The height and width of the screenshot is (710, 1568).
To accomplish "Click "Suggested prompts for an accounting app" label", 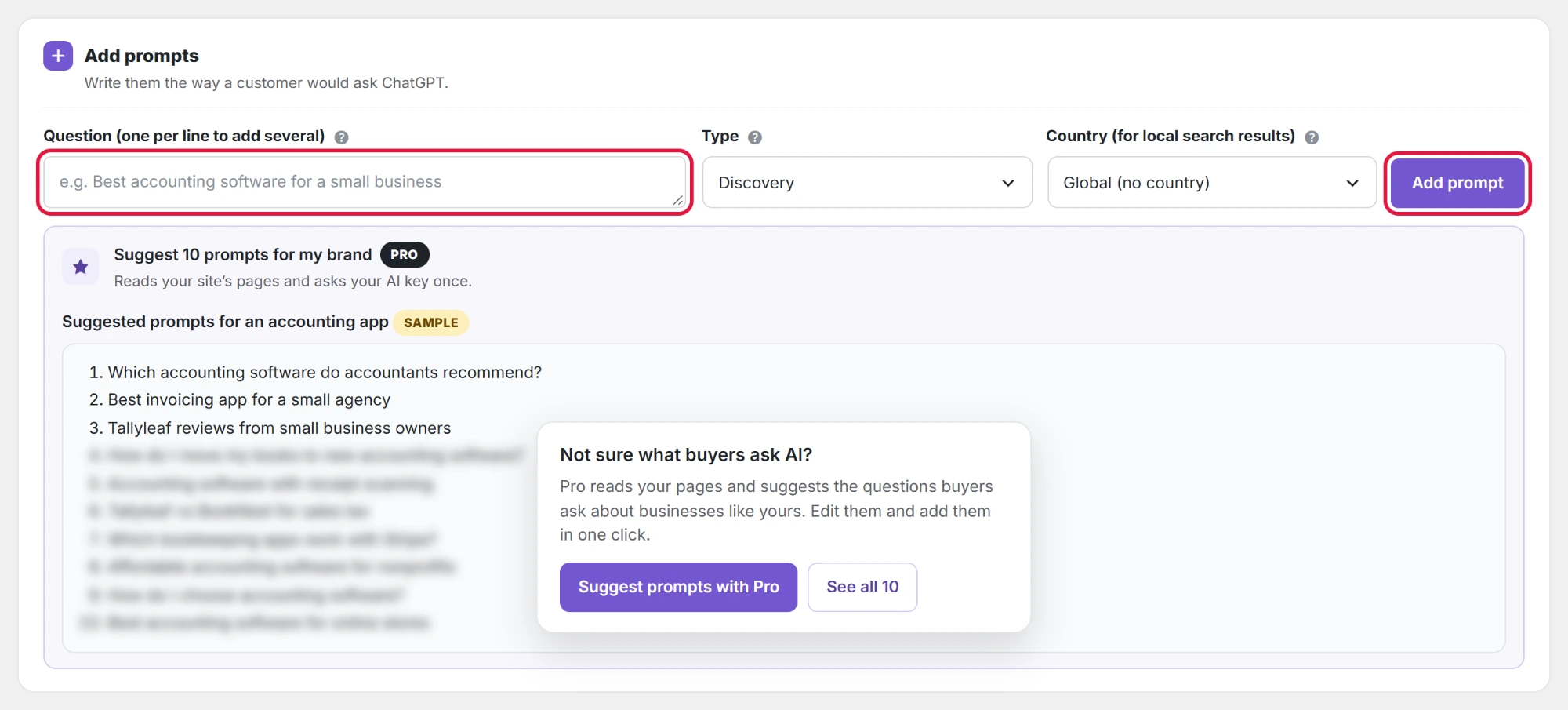I will 225,322.
